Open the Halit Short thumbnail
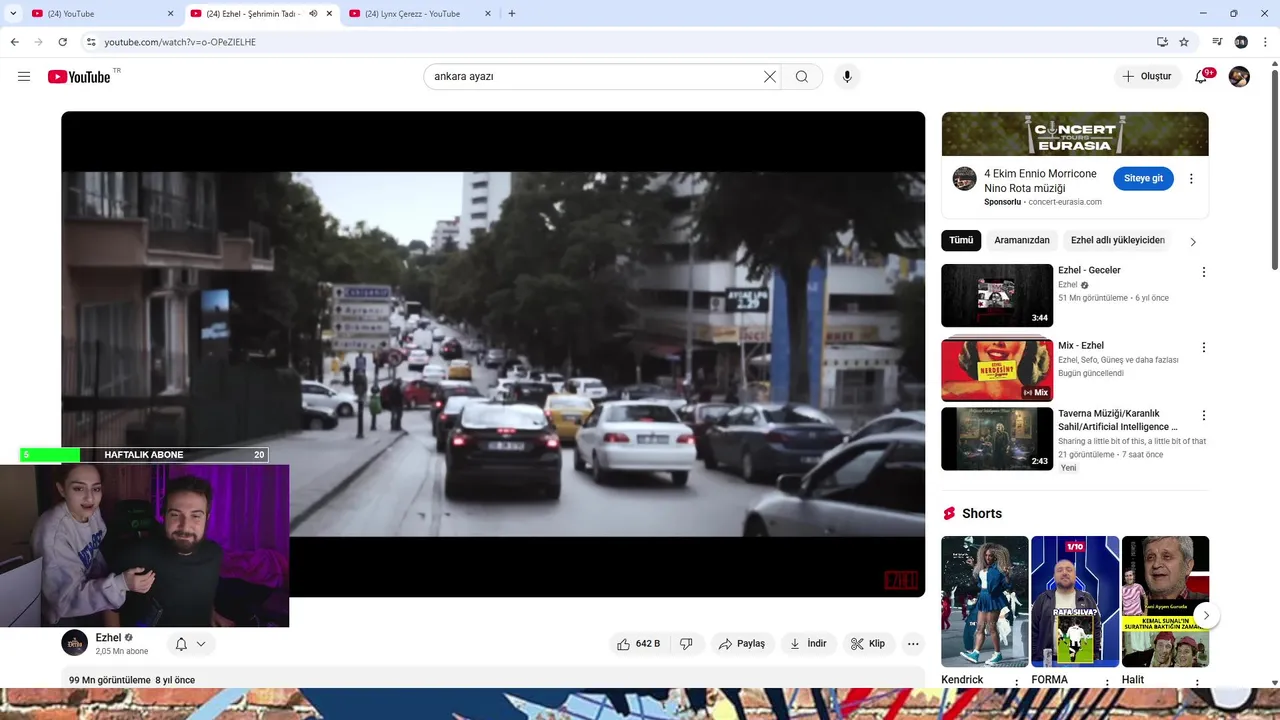The image size is (1280, 720). [x=1165, y=602]
